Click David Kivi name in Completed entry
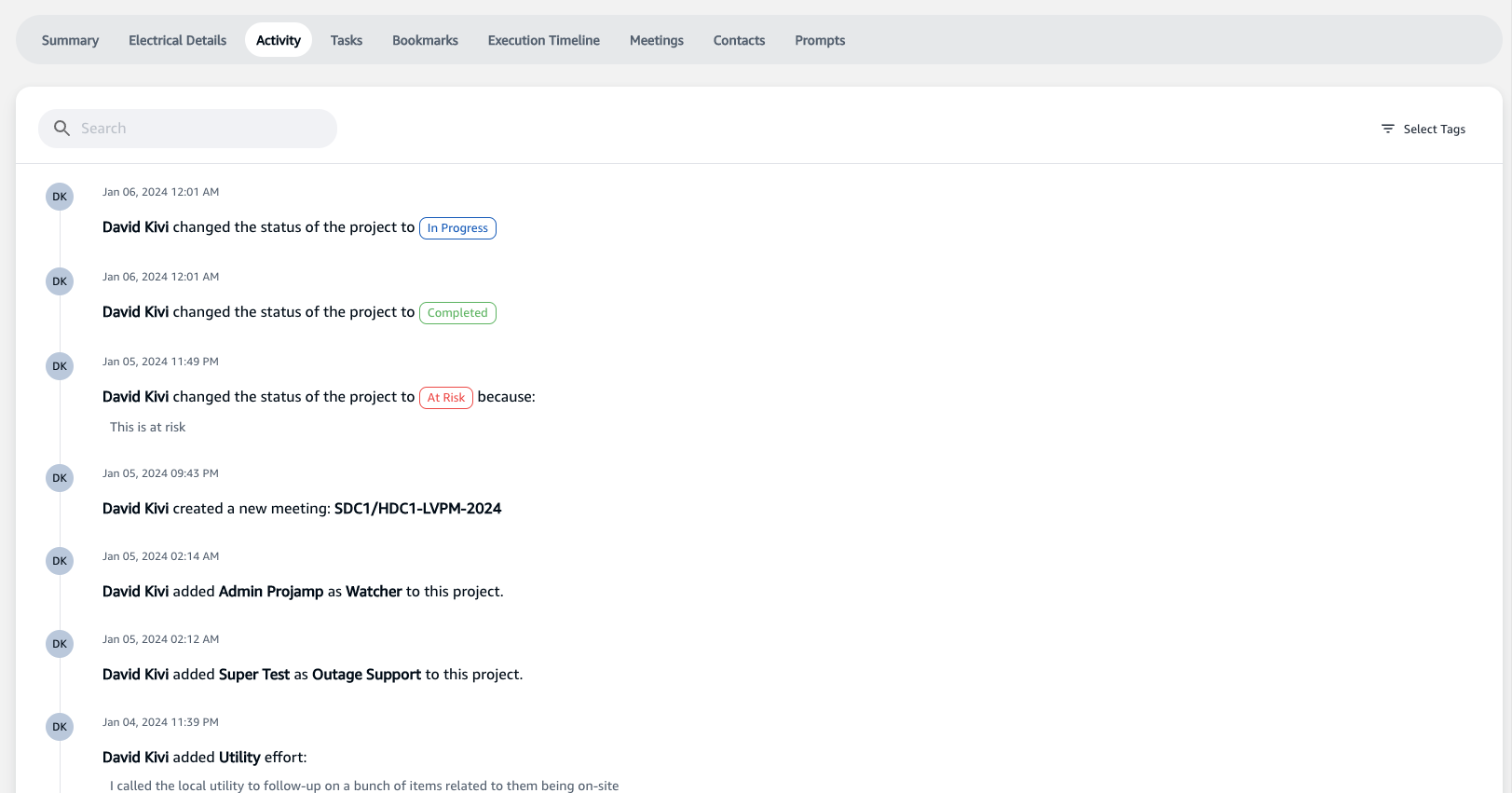Image resolution: width=1512 pixels, height=793 pixels. tap(136, 312)
